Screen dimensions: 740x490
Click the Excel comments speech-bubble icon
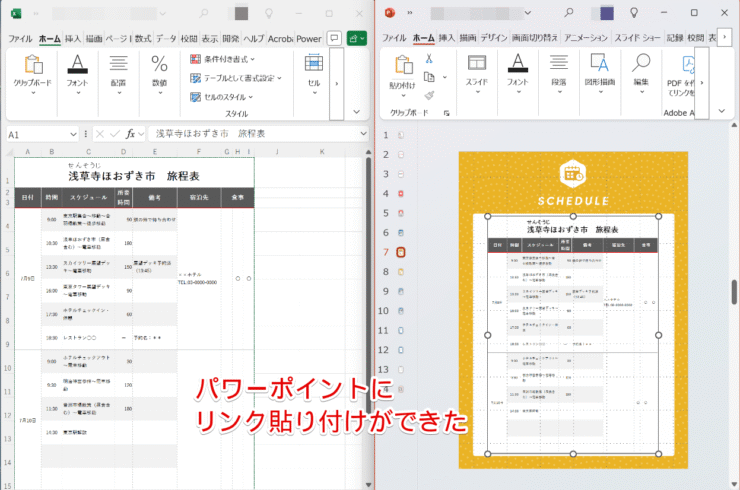click(334, 38)
